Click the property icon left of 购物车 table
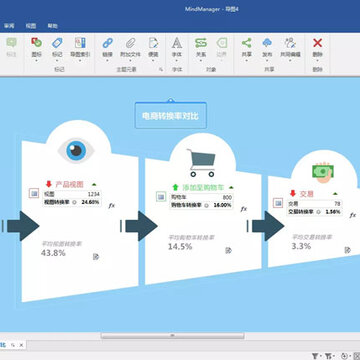This screenshot has height=360, width=360. 161,197
